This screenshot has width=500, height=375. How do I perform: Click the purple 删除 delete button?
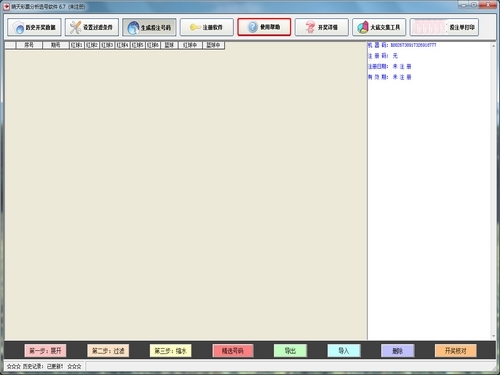[398, 351]
